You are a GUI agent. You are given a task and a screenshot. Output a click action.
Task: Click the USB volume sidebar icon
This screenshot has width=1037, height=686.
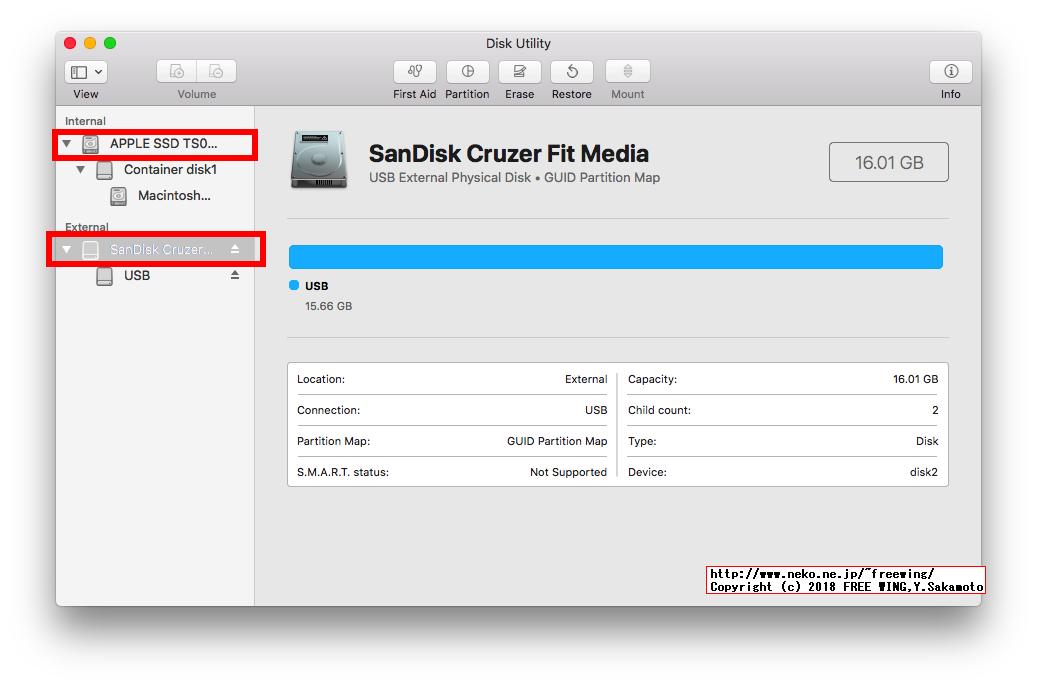pos(104,276)
